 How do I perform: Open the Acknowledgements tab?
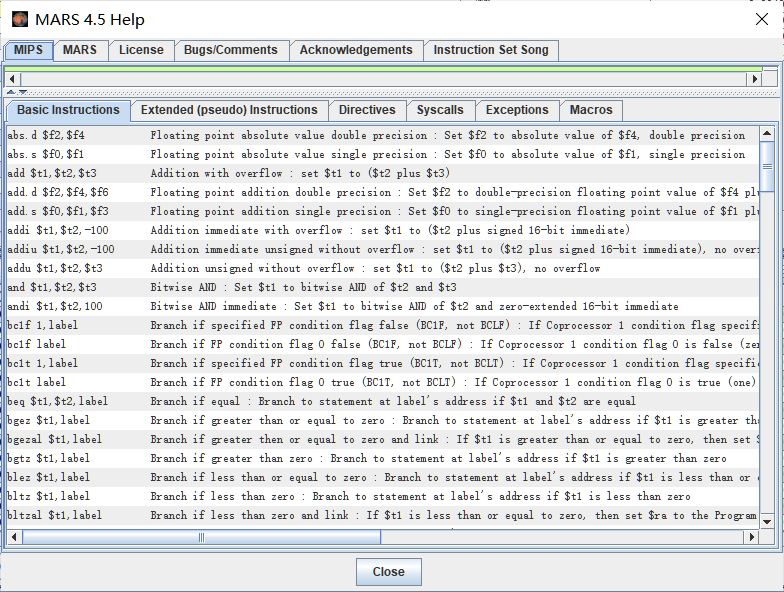point(356,50)
